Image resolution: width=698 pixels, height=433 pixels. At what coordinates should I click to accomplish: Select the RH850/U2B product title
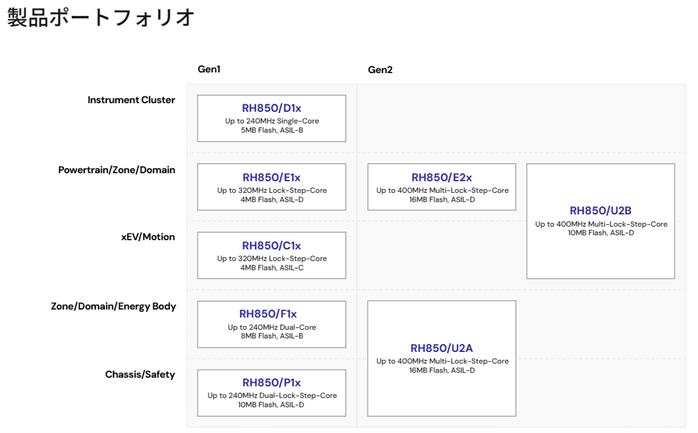point(600,210)
